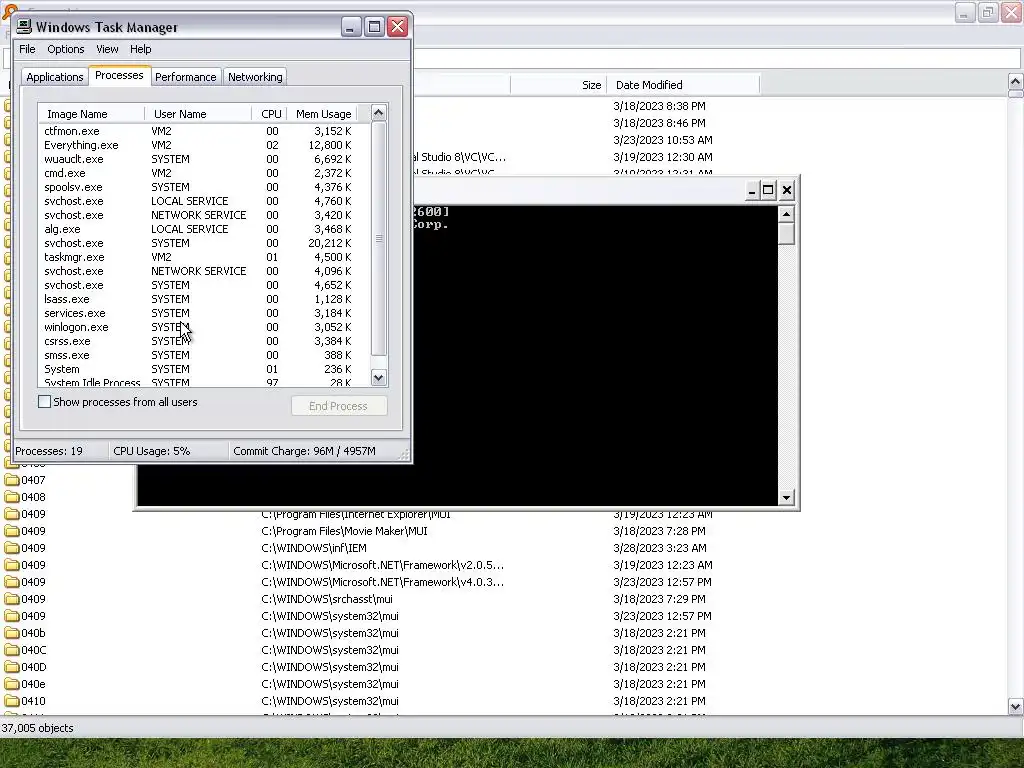Sort processes by Image Name column

click(91, 114)
